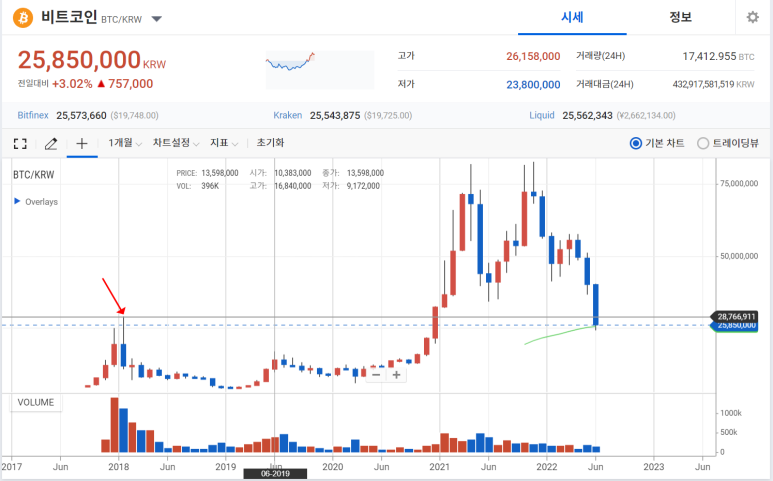The height and width of the screenshot is (481, 773).
Task: Click the 2021 label on time axis
Action: (439, 466)
